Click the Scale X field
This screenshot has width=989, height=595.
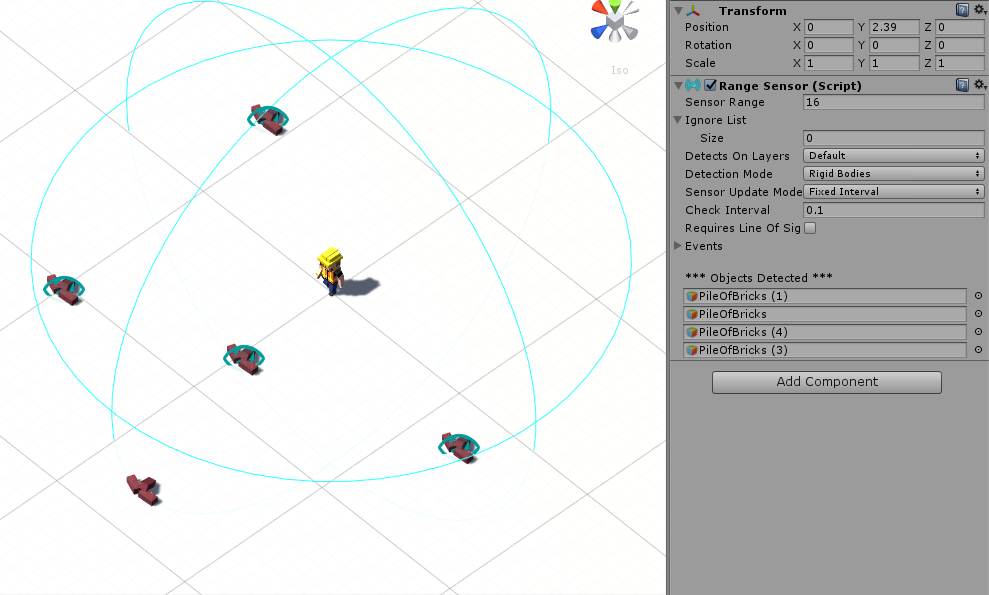(x=829, y=63)
